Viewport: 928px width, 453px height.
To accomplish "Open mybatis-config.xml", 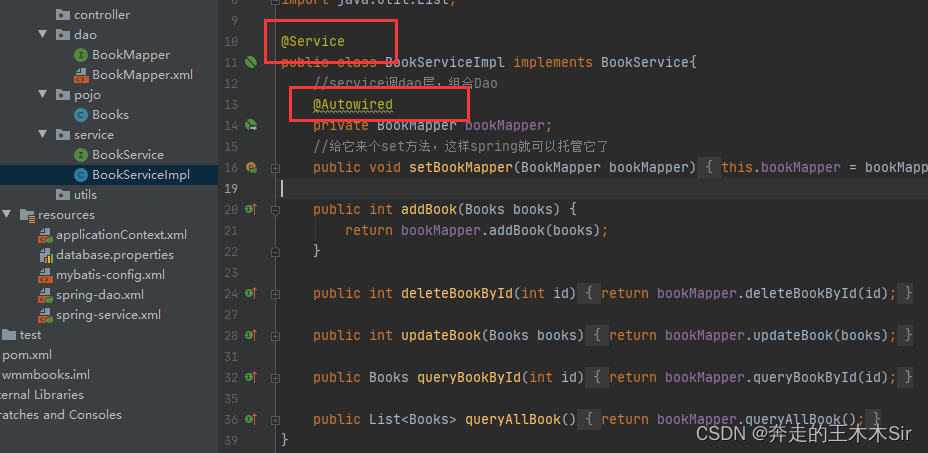I will coord(111,275).
